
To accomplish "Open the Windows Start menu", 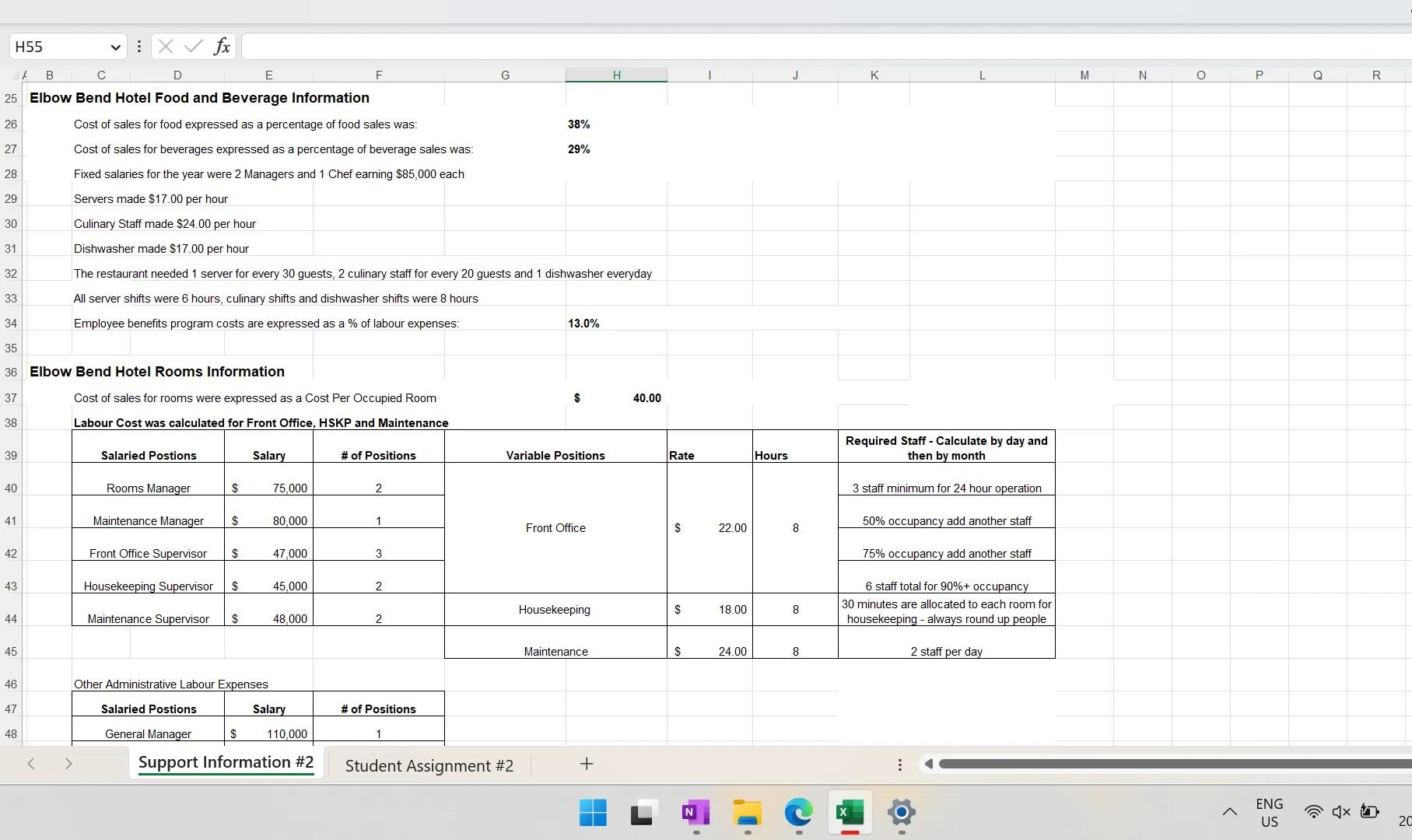I will point(593,813).
